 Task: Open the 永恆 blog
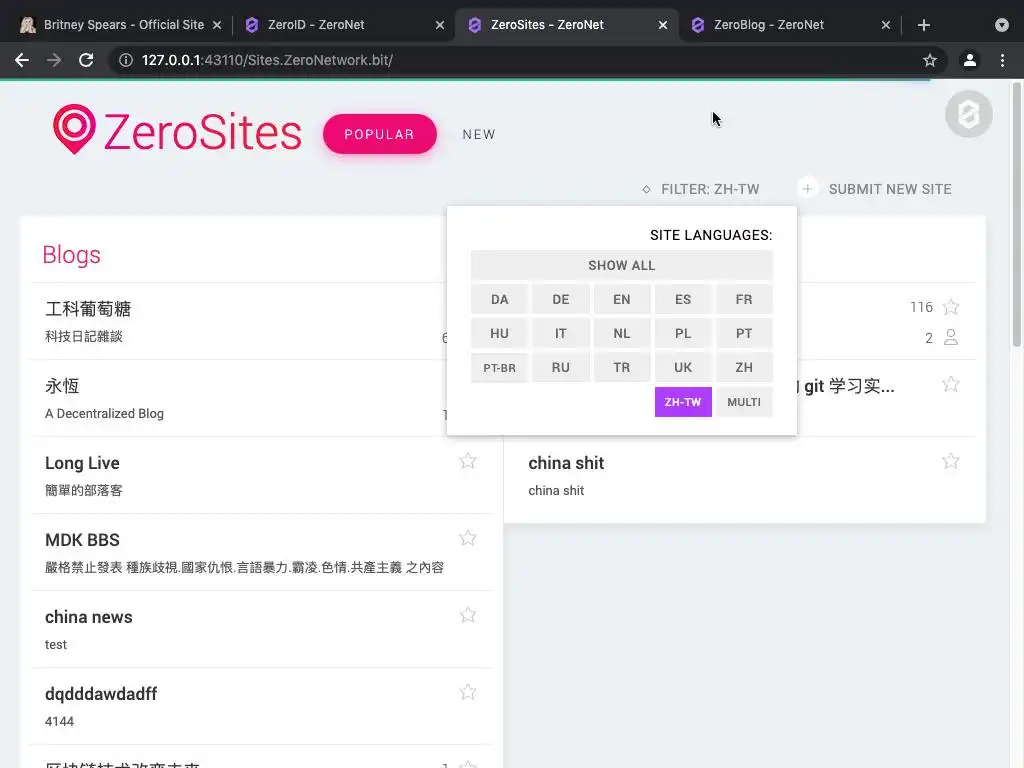pos(62,386)
